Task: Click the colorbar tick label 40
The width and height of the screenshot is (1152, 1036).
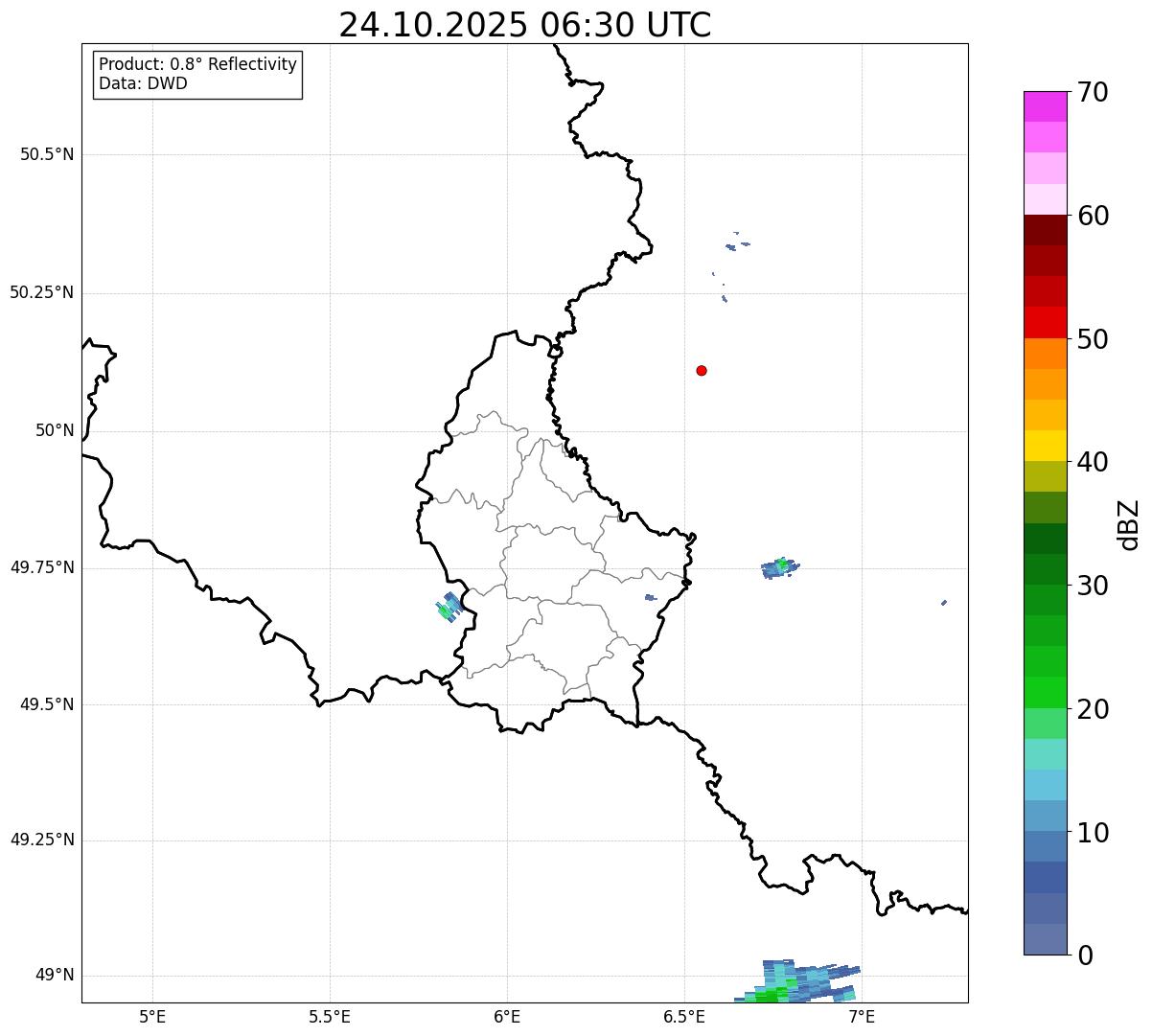Action: (x=1093, y=462)
